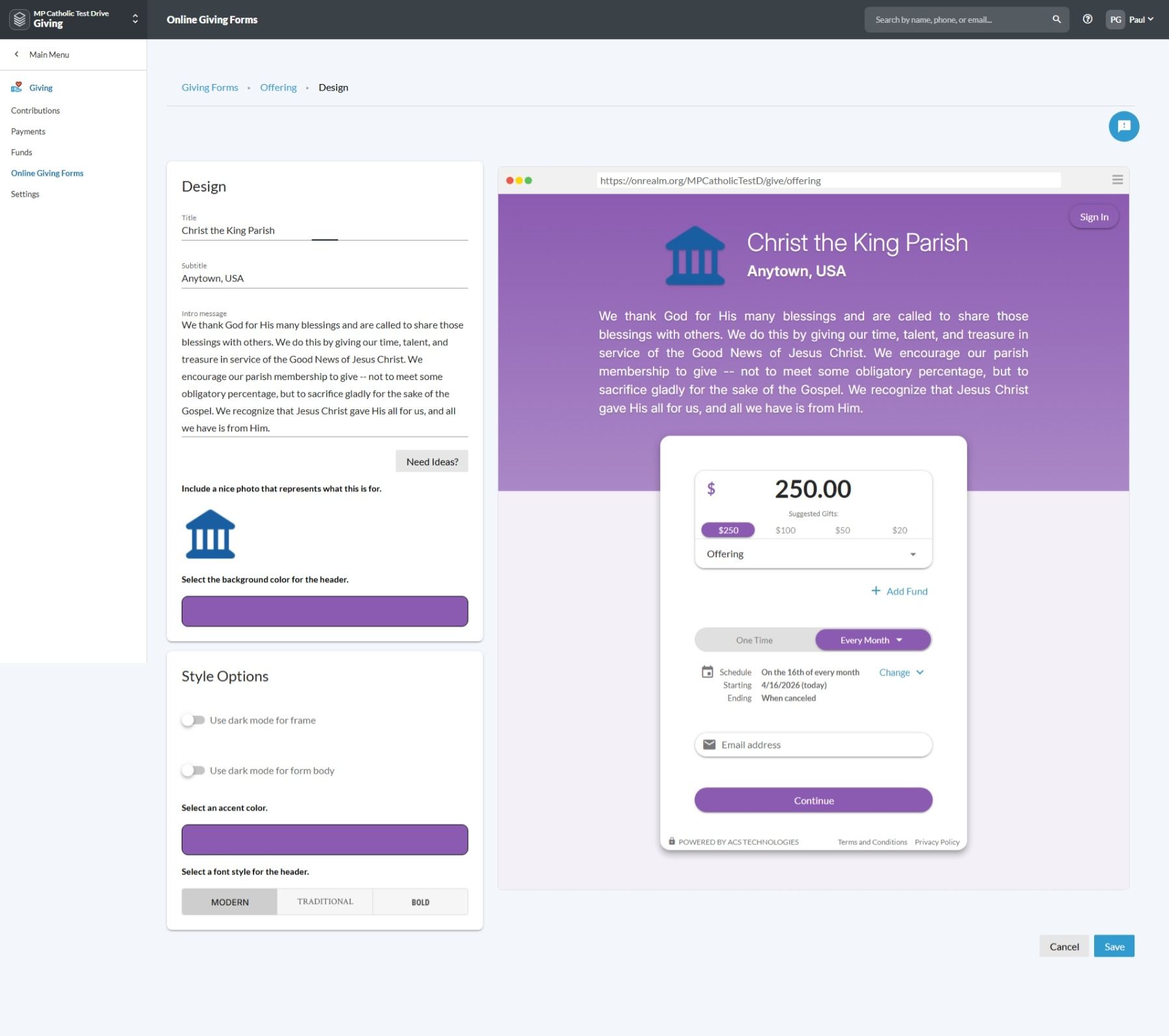
Task: Choose the $250 suggested gift
Action: [x=728, y=530]
